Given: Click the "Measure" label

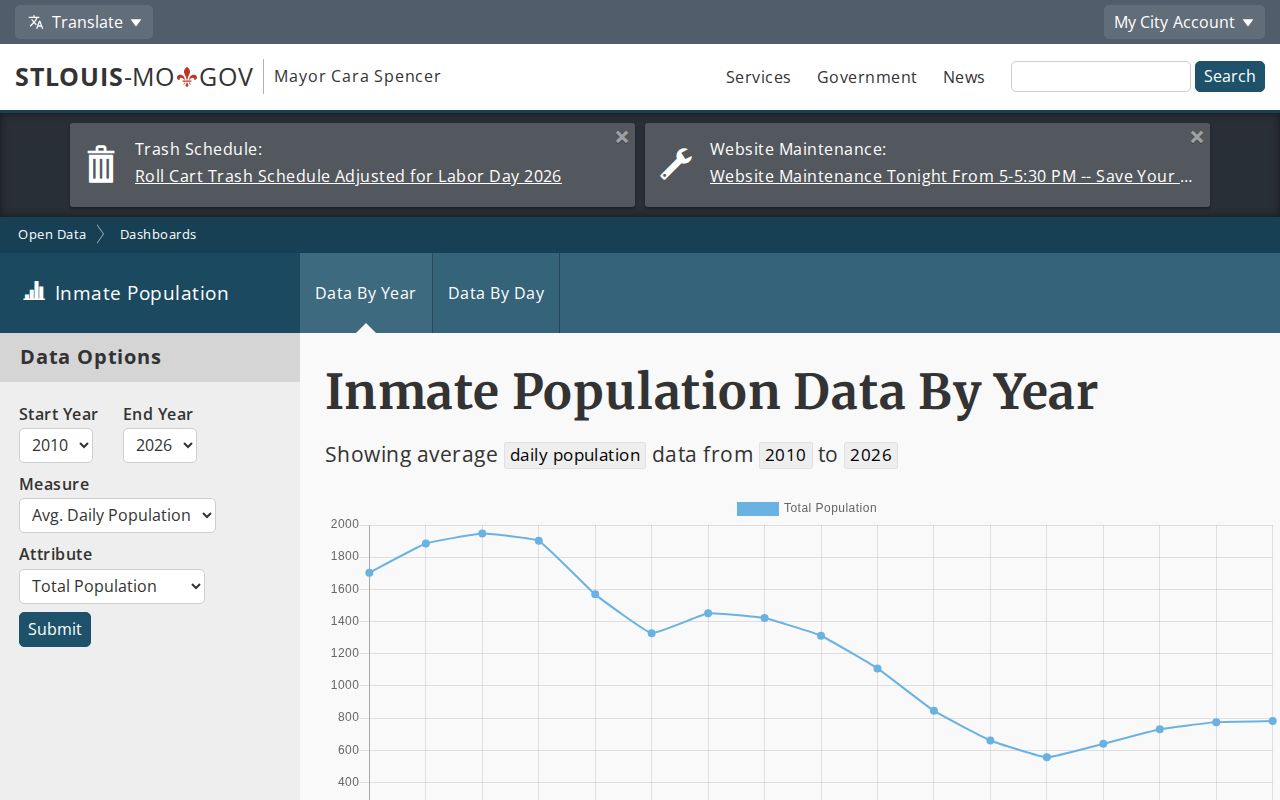Looking at the screenshot, I should [54, 484].
